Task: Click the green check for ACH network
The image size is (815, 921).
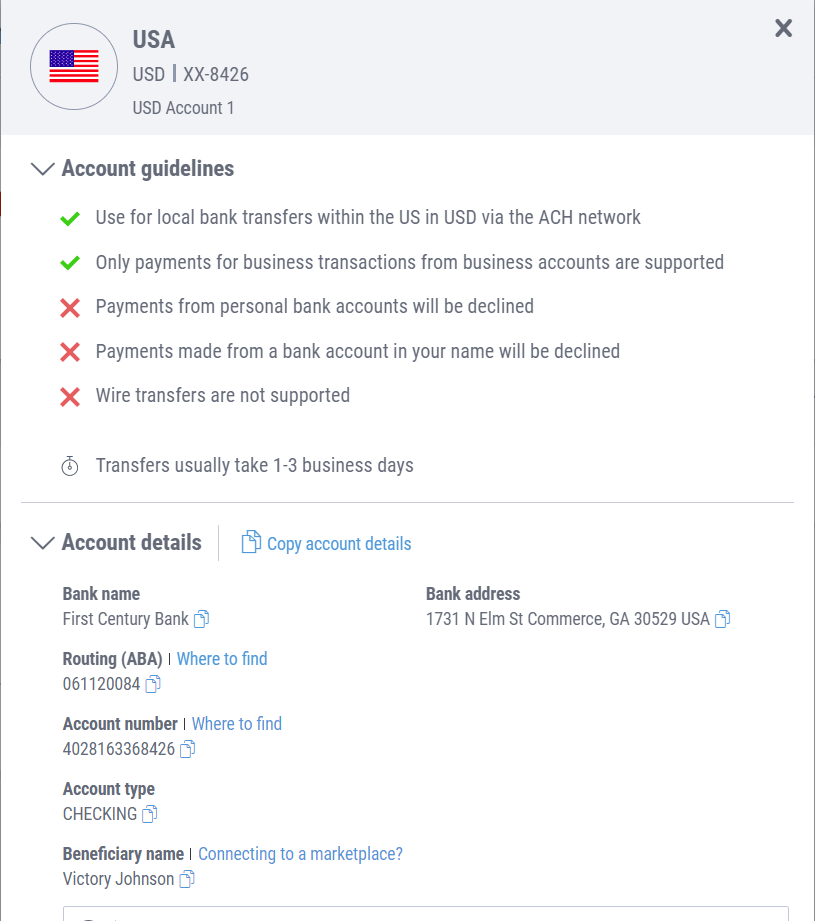Action: 70,219
